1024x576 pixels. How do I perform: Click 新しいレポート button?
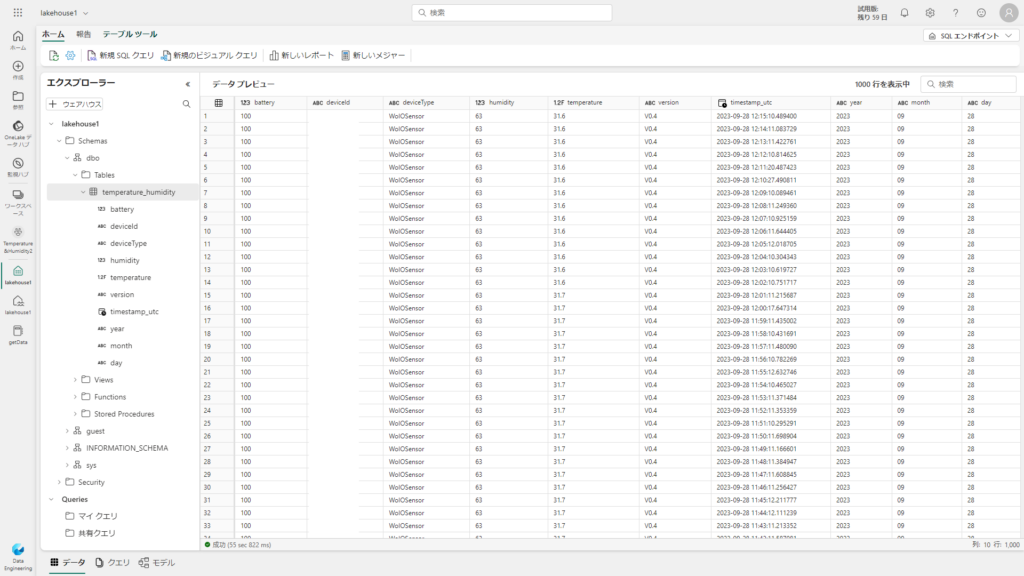tap(301, 56)
